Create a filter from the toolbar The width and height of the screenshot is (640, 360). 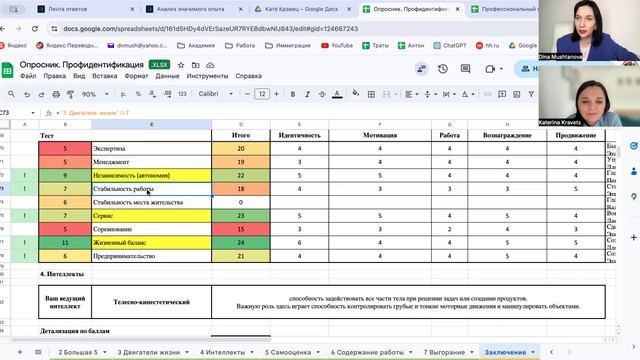531,94
